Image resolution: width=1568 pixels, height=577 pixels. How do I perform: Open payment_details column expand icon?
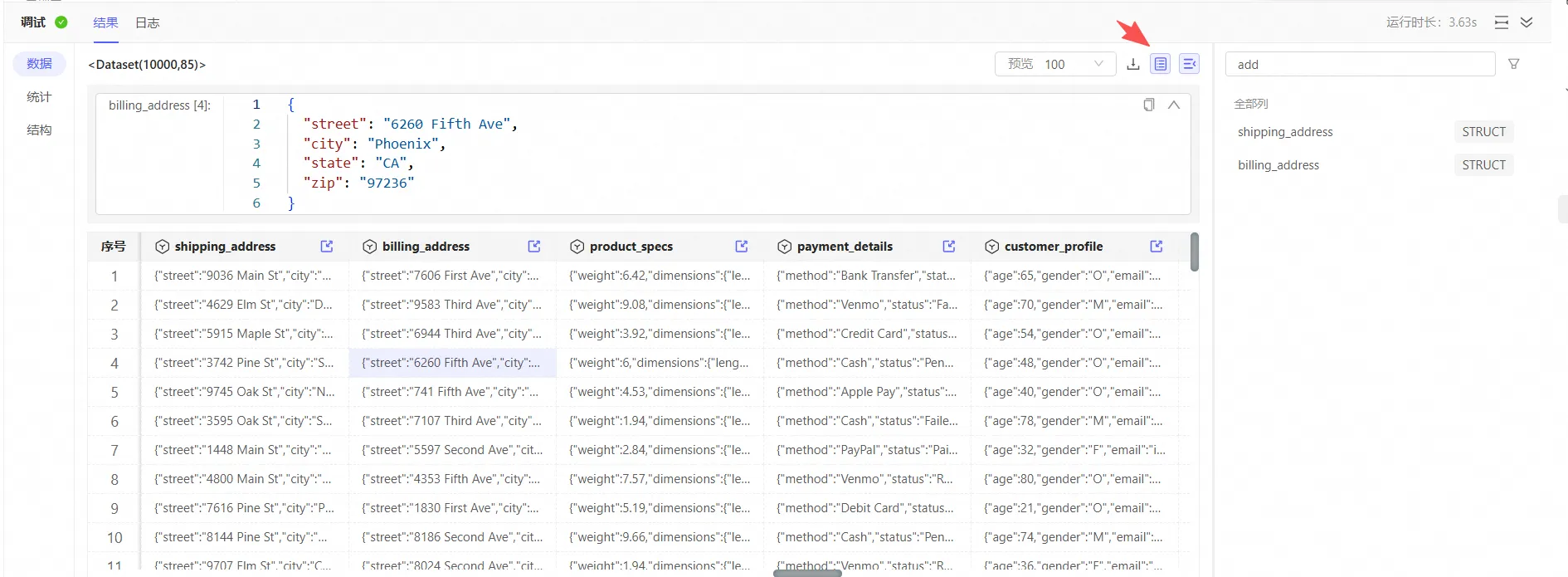tap(949, 247)
